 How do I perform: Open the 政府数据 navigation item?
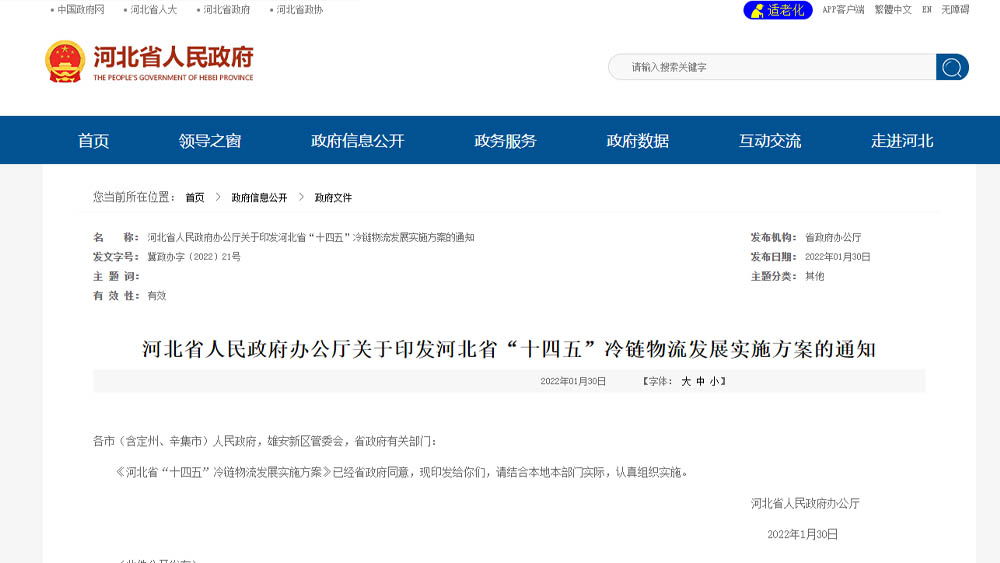pyautogui.click(x=638, y=141)
